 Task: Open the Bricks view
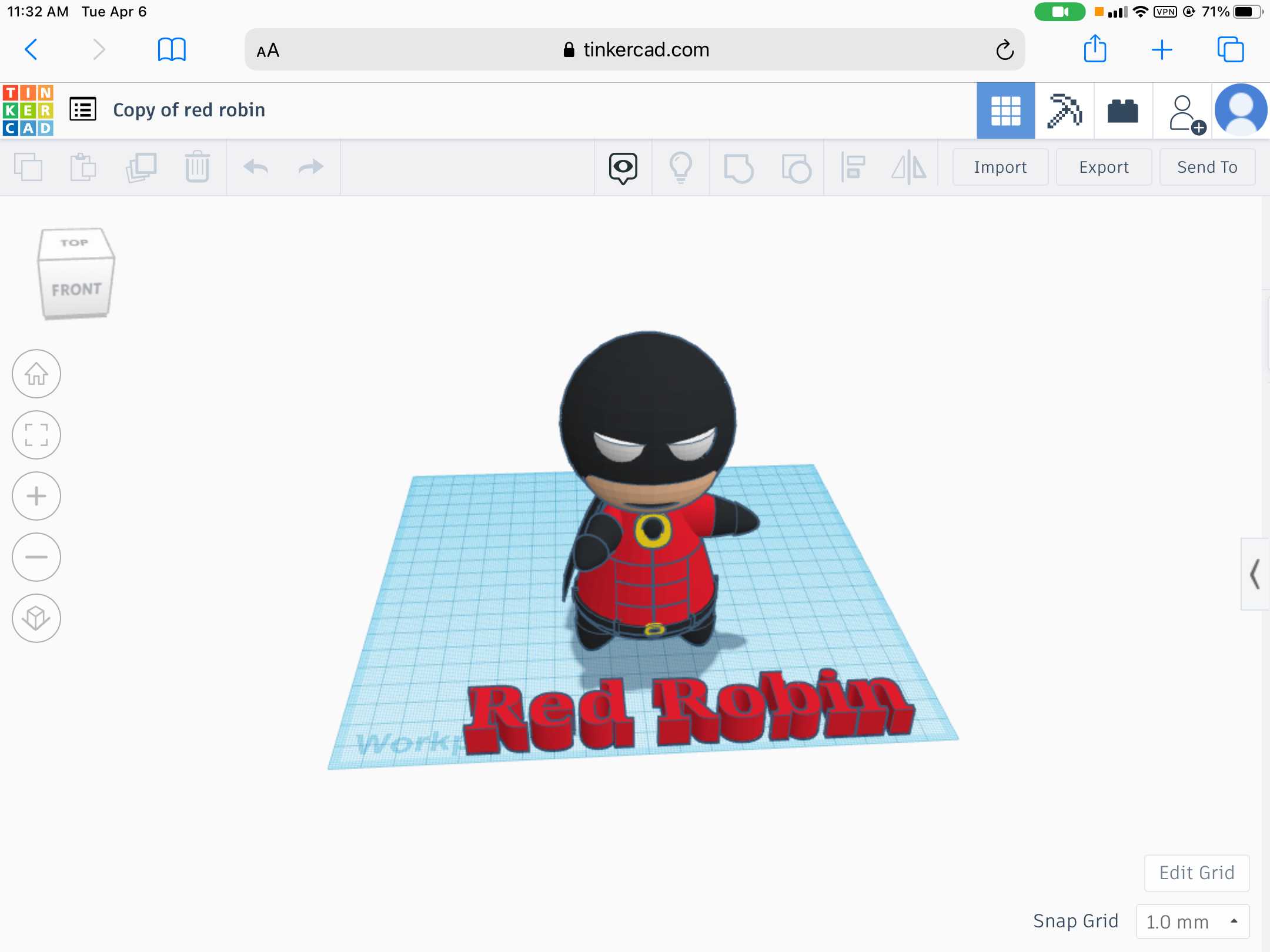(x=1122, y=110)
